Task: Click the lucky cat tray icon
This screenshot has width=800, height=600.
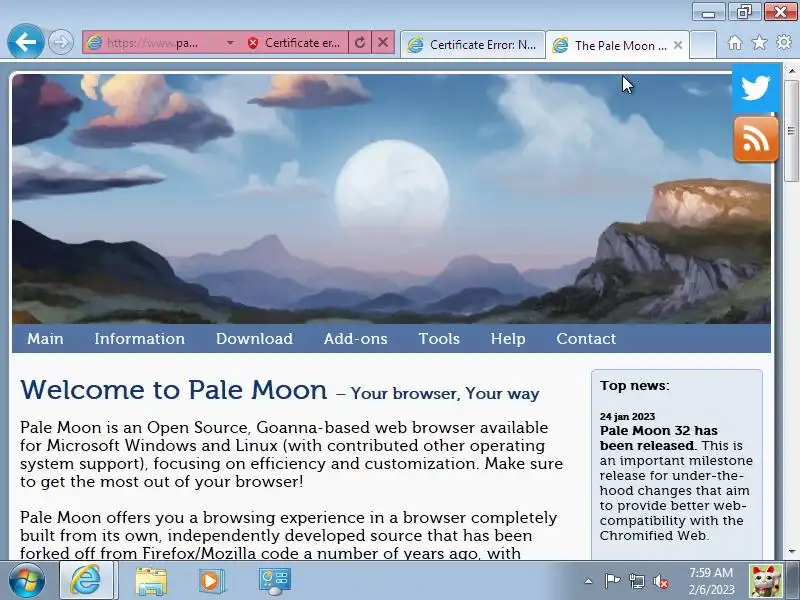Action: [x=765, y=580]
